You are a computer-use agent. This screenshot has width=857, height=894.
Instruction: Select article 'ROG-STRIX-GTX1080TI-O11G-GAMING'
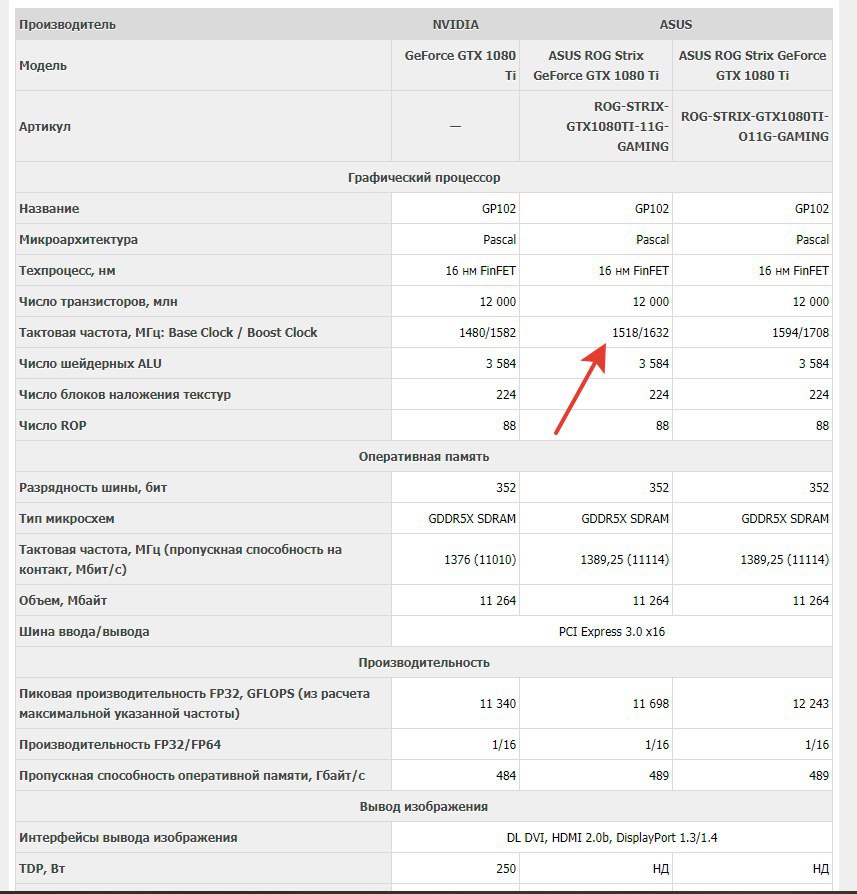(x=754, y=127)
